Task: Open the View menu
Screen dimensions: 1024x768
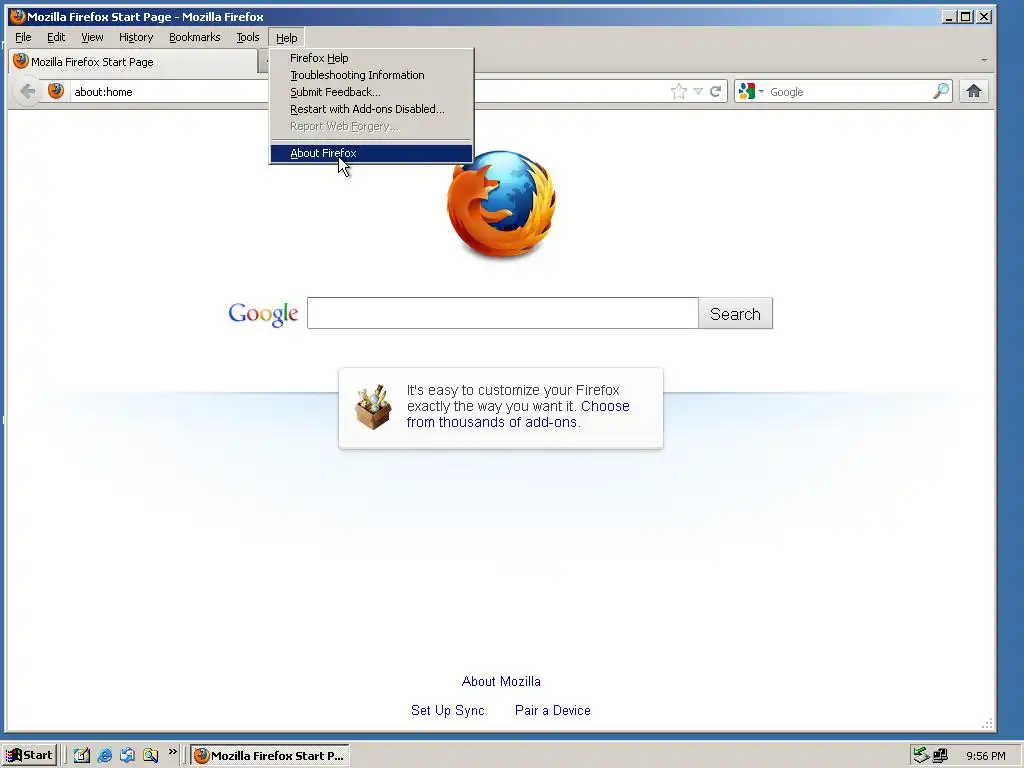Action: 92,37
